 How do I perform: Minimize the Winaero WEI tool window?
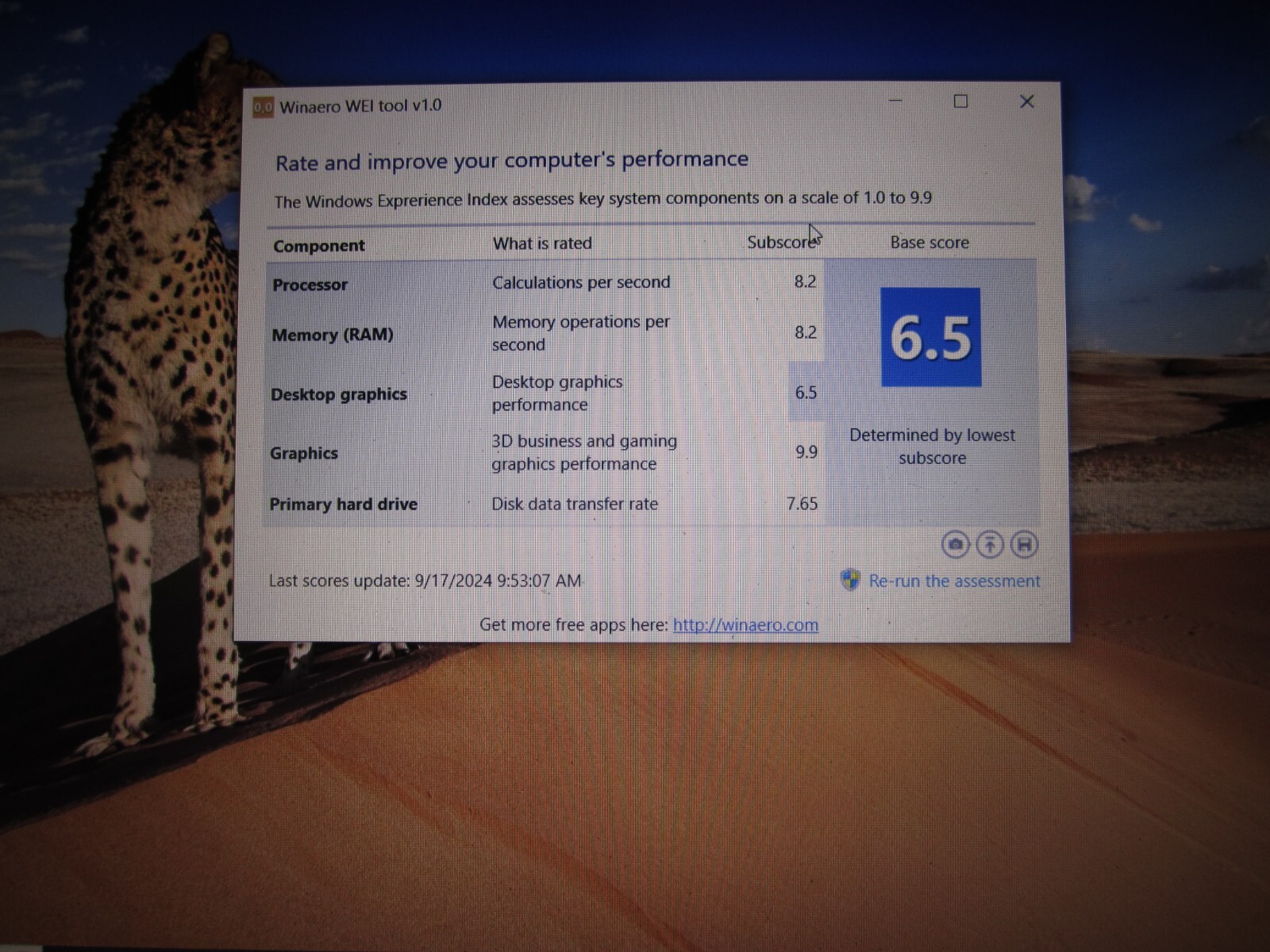click(x=895, y=102)
